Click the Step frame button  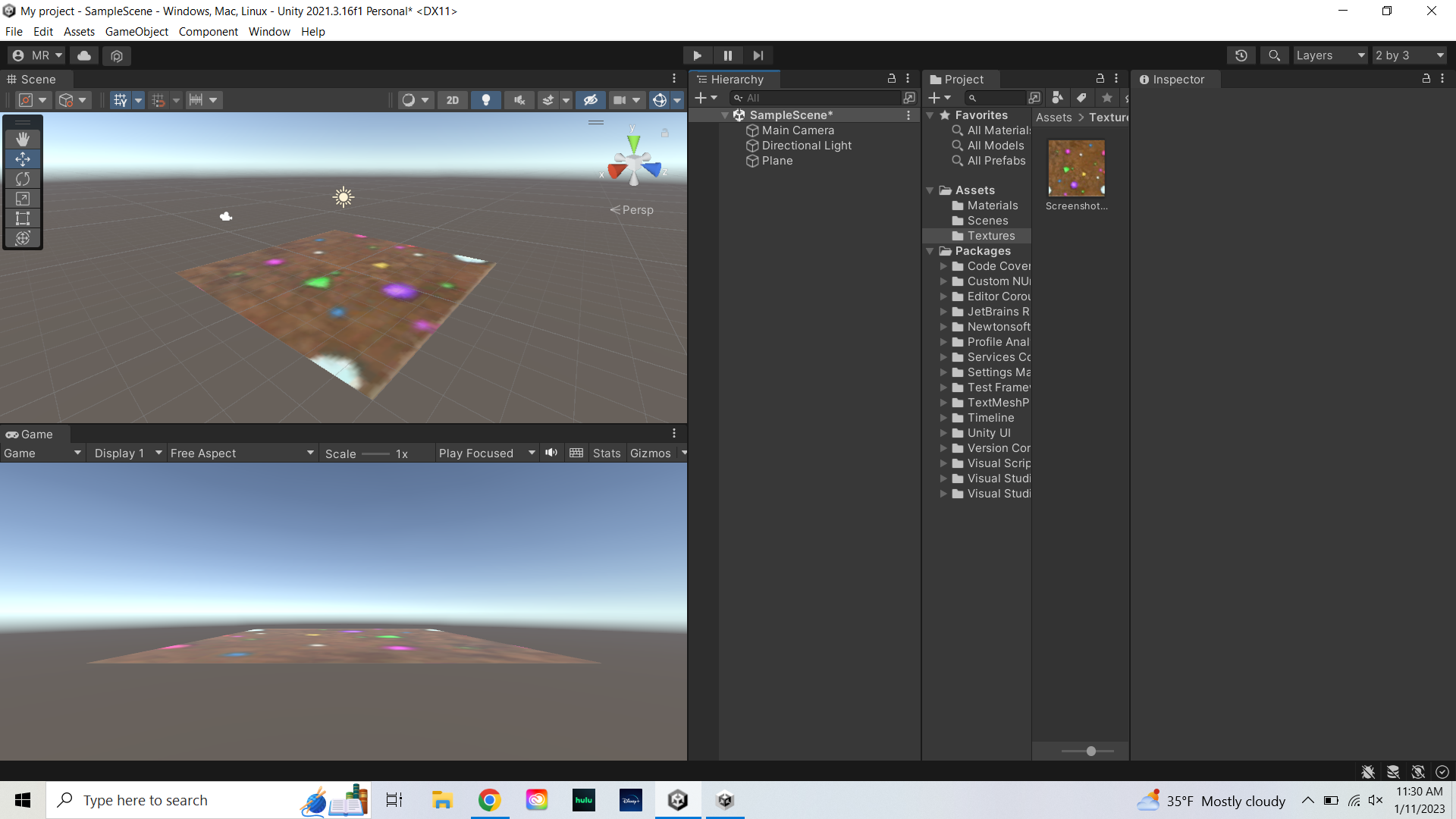(x=758, y=55)
